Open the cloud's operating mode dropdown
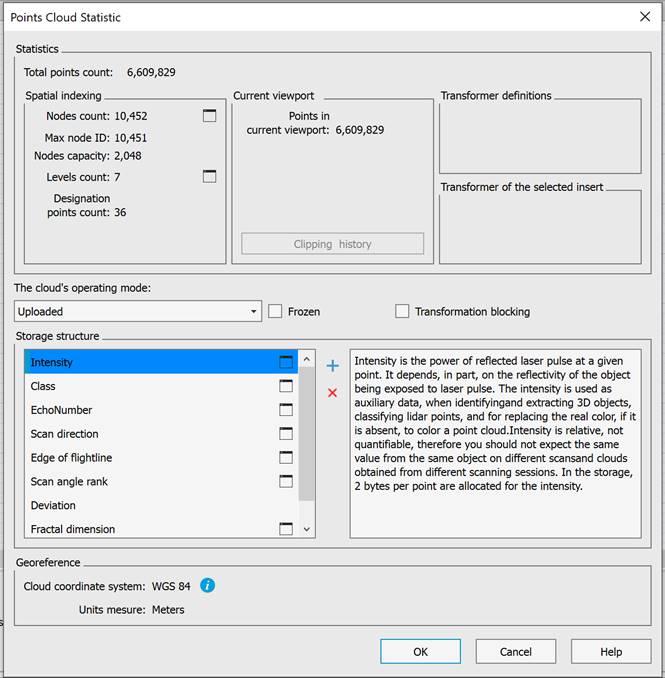 click(138, 311)
